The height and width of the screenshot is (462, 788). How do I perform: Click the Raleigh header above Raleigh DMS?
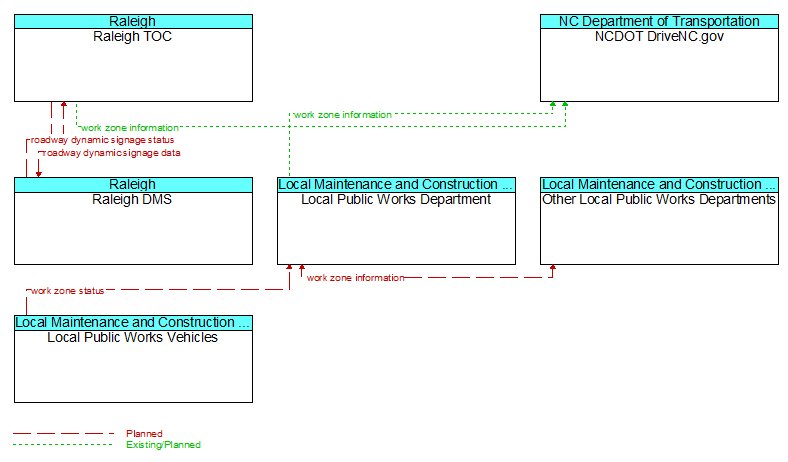point(133,184)
